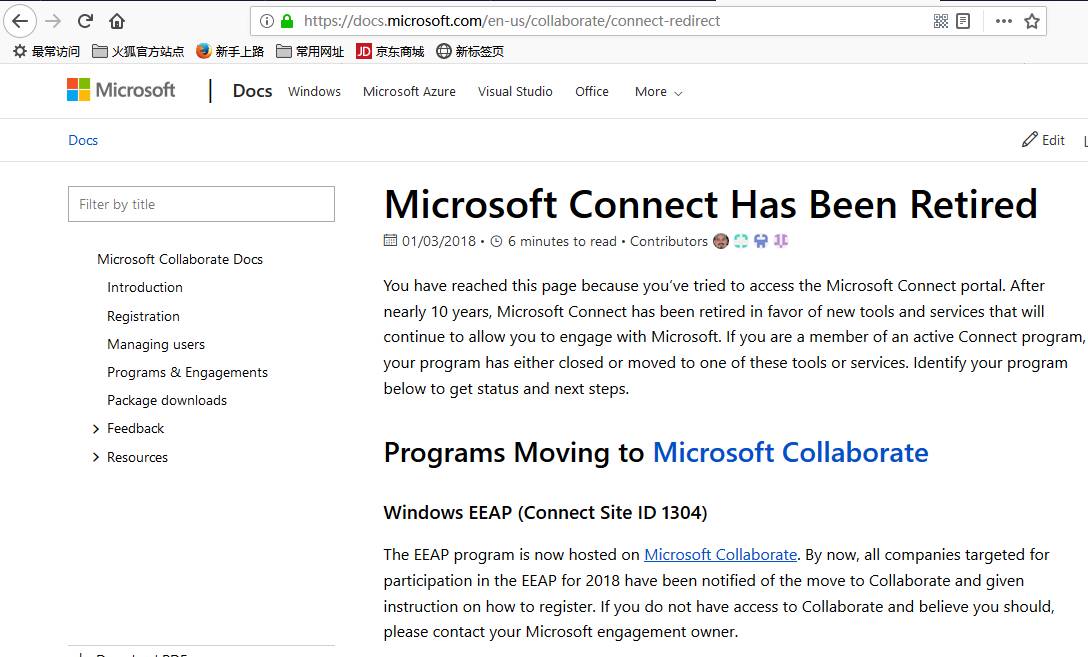Viewport: 1088px width, 657px height.
Task: Open Package downloads in the sidebar
Action: tap(167, 400)
